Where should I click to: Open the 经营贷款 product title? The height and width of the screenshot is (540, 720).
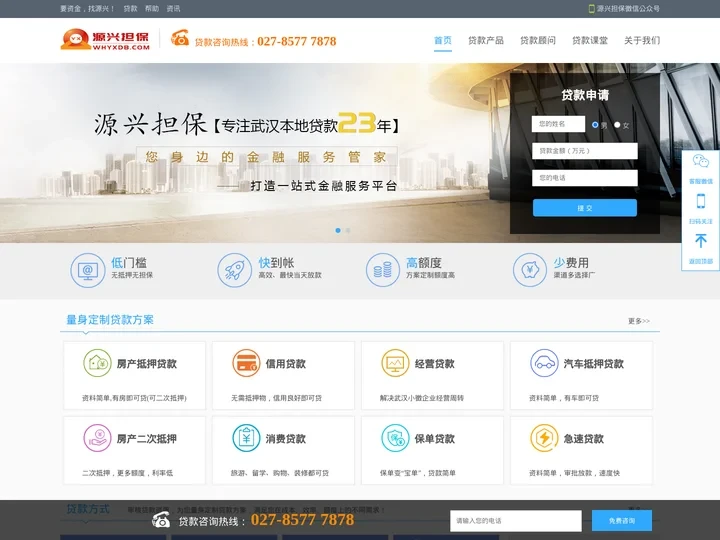click(x=434, y=364)
